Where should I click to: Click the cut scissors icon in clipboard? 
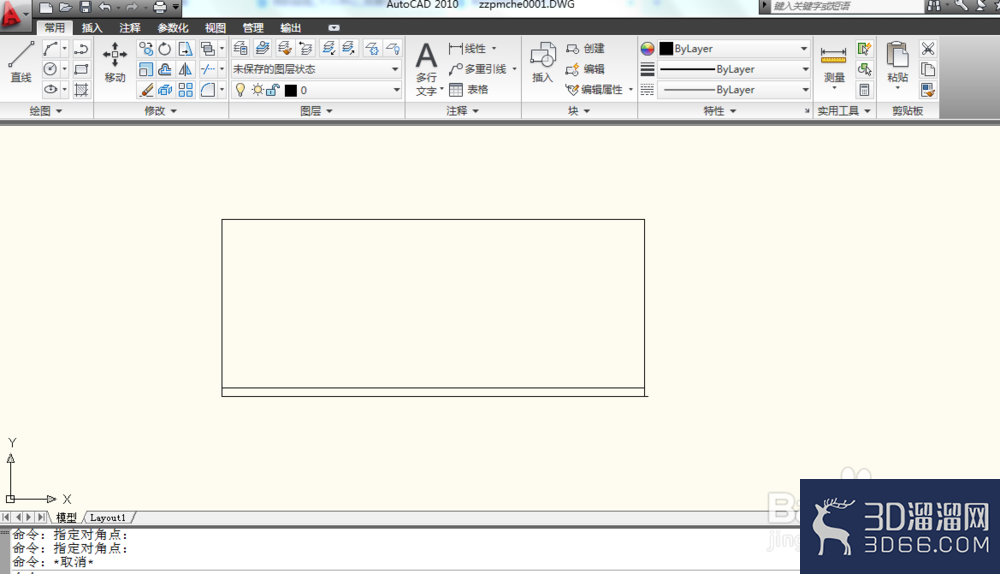pyautogui.click(x=928, y=48)
